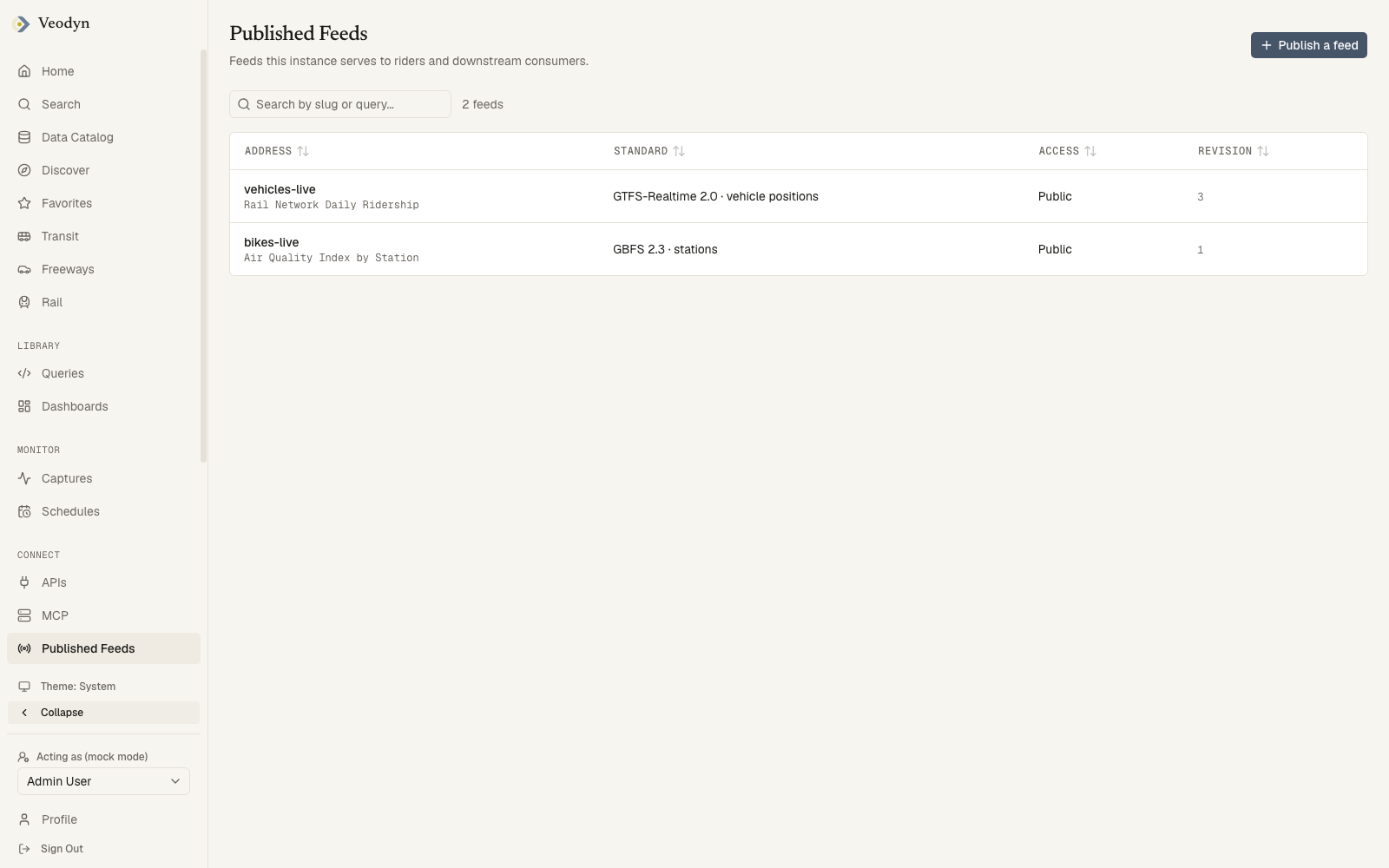
Task: Click Rail Network Daily Ridership subtitle
Action: pyautogui.click(x=332, y=205)
